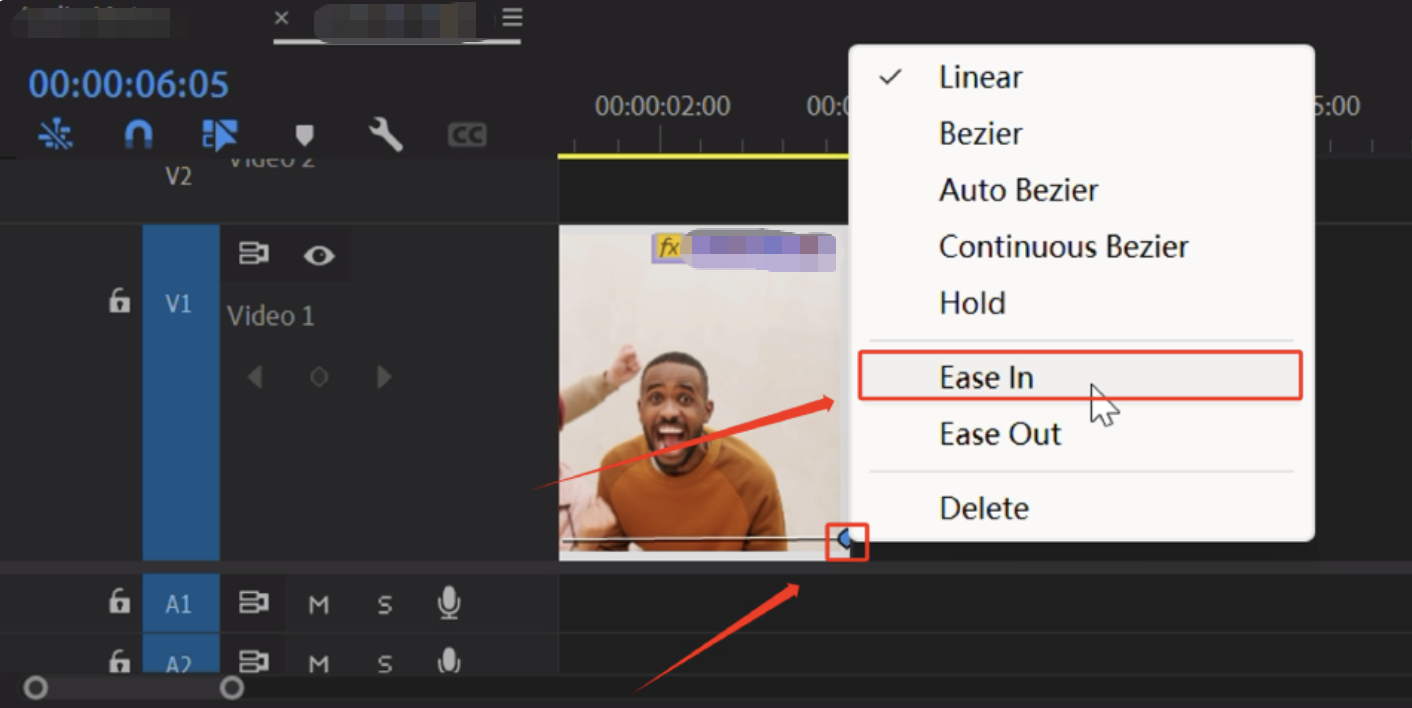
Task: Toggle the A1 track lock
Action: click(119, 602)
